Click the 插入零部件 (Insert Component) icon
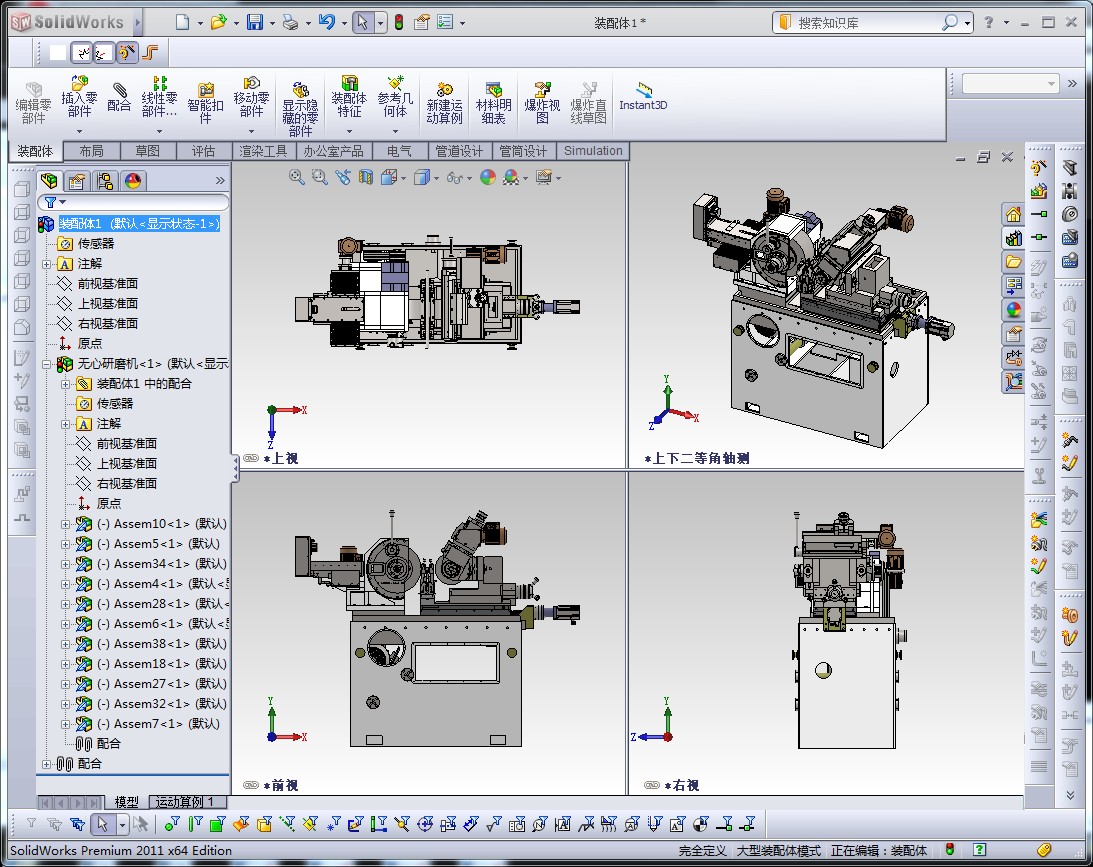 pyautogui.click(x=79, y=85)
